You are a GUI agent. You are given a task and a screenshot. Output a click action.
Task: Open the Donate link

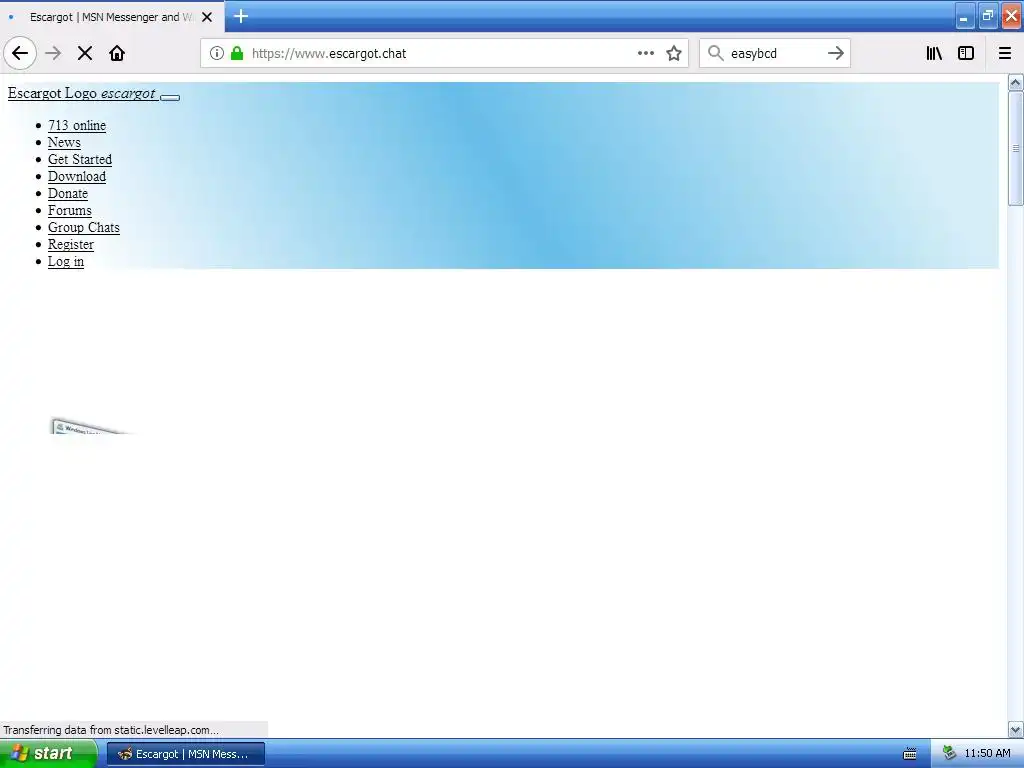[x=67, y=193]
